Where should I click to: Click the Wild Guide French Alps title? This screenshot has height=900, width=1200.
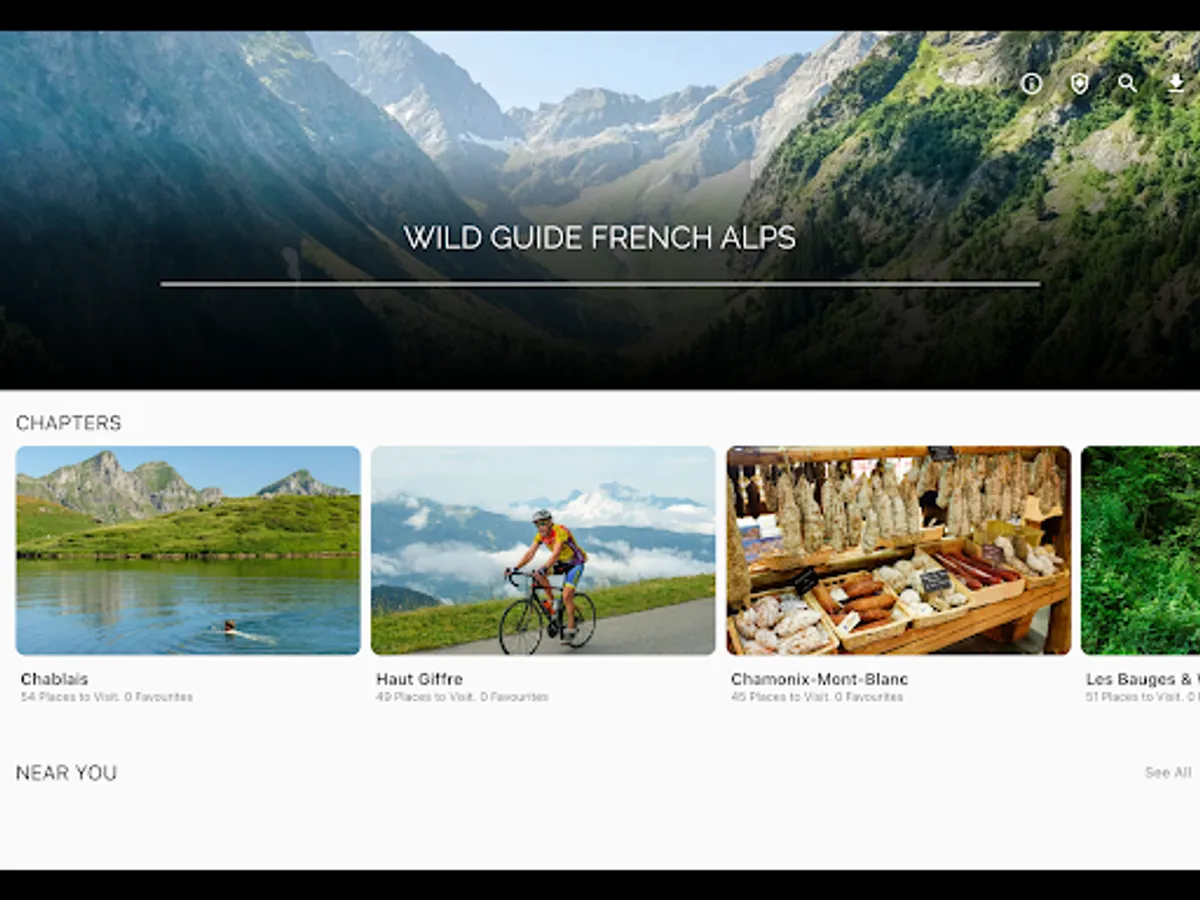pyautogui.click(x=600, y=238)
